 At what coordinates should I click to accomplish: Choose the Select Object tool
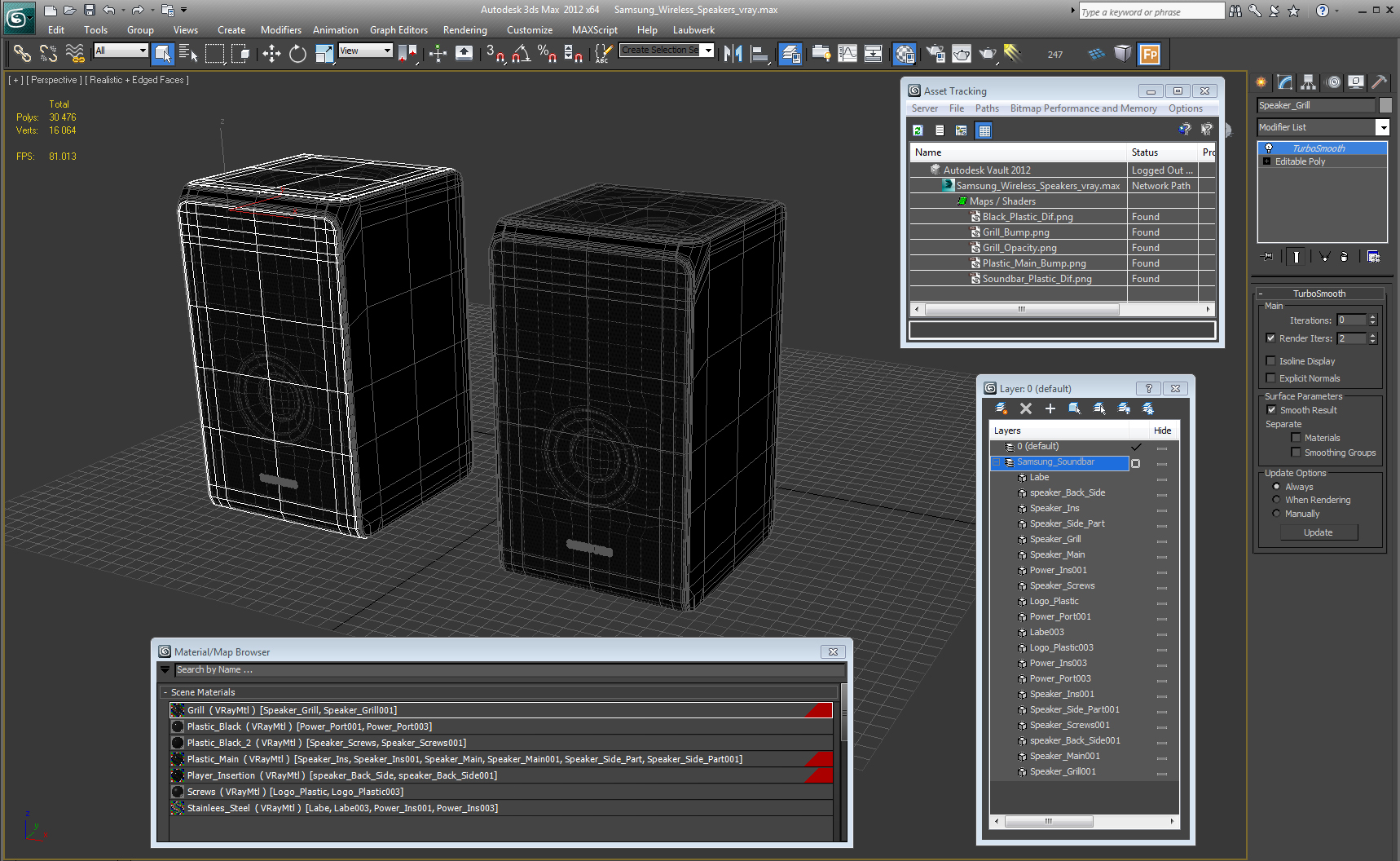click(162, 54)
